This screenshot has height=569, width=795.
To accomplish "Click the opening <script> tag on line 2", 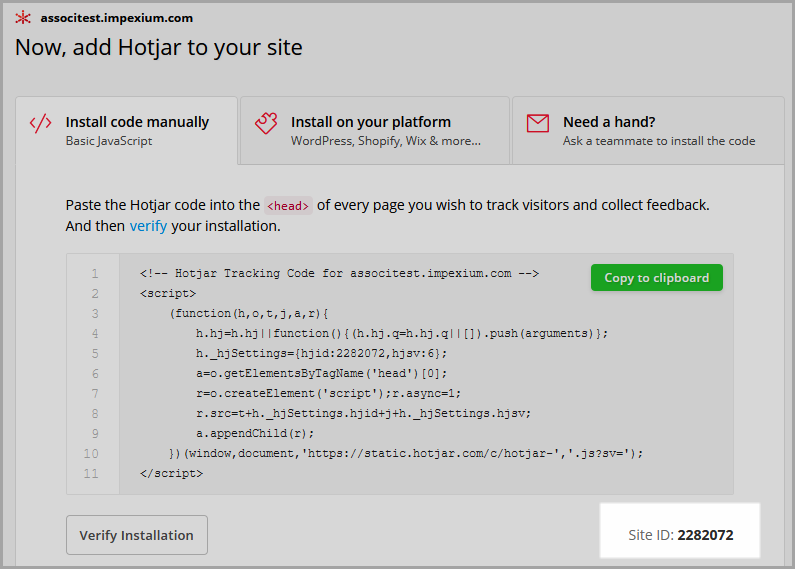I will (168, 294).
